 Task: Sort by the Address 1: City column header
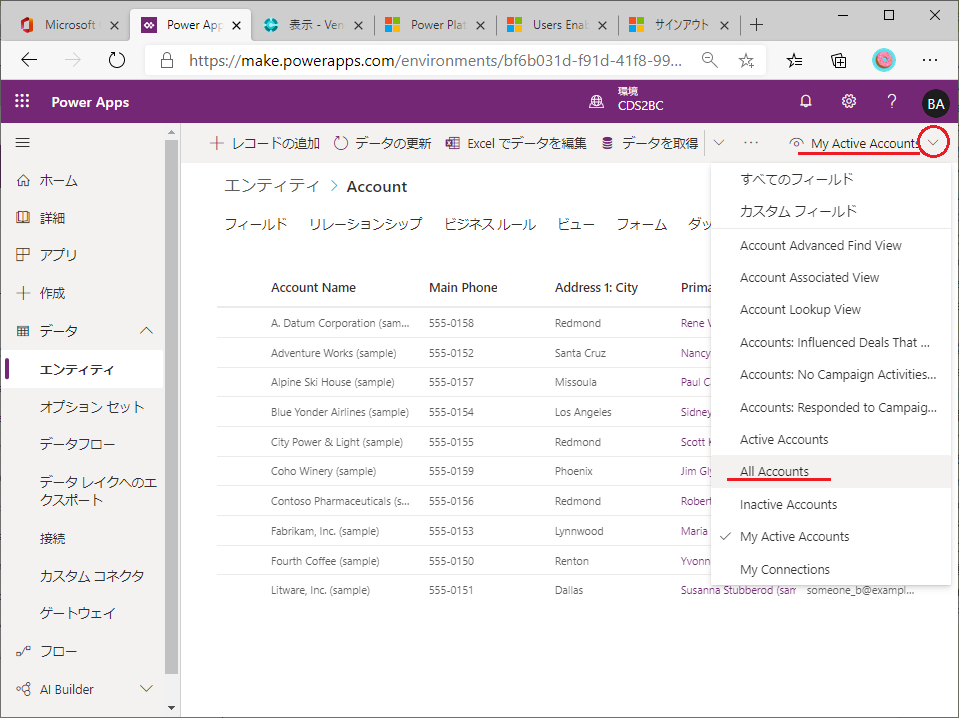coord(596,287)
